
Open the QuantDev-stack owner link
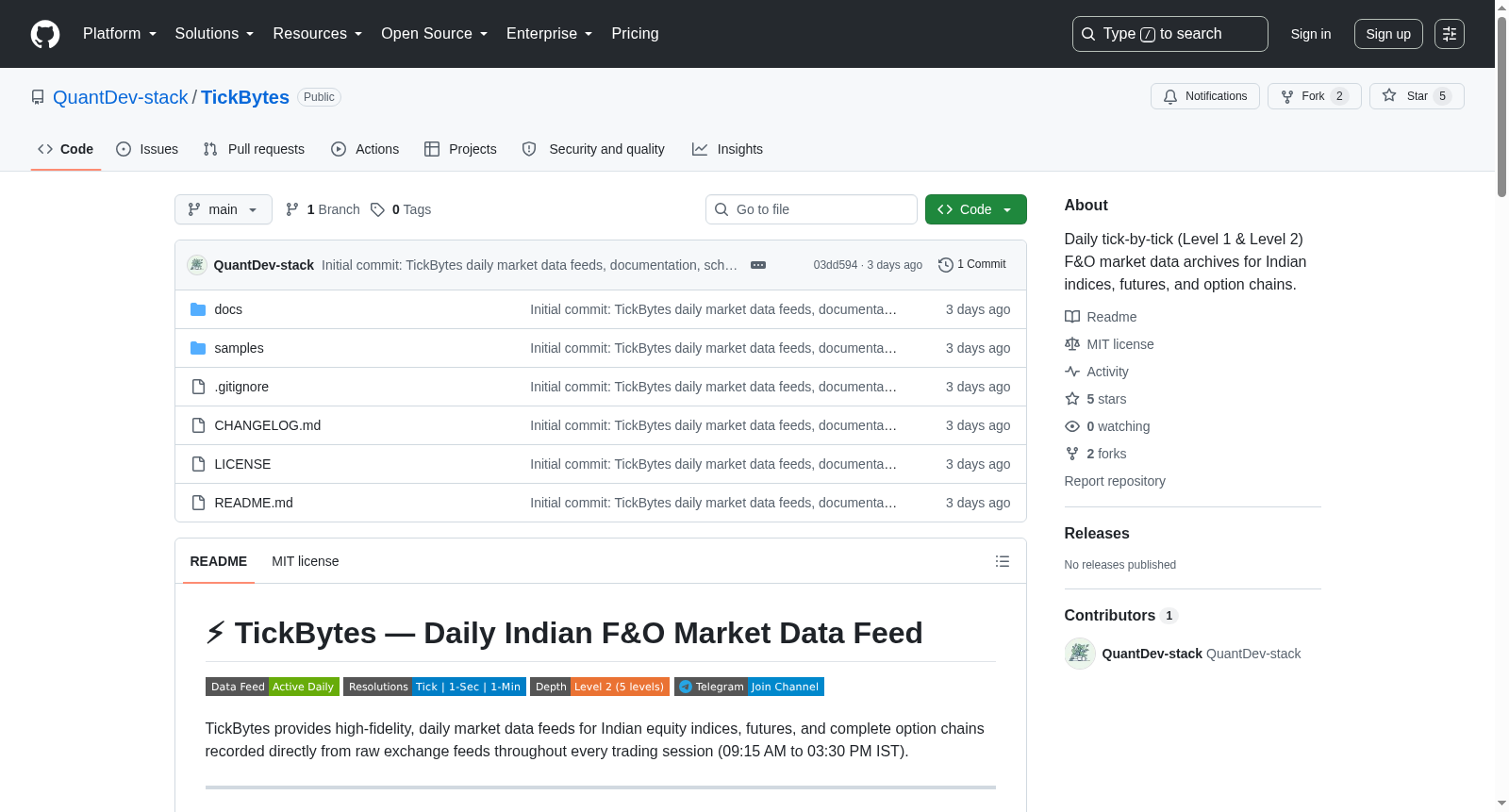tap(121, 97)
